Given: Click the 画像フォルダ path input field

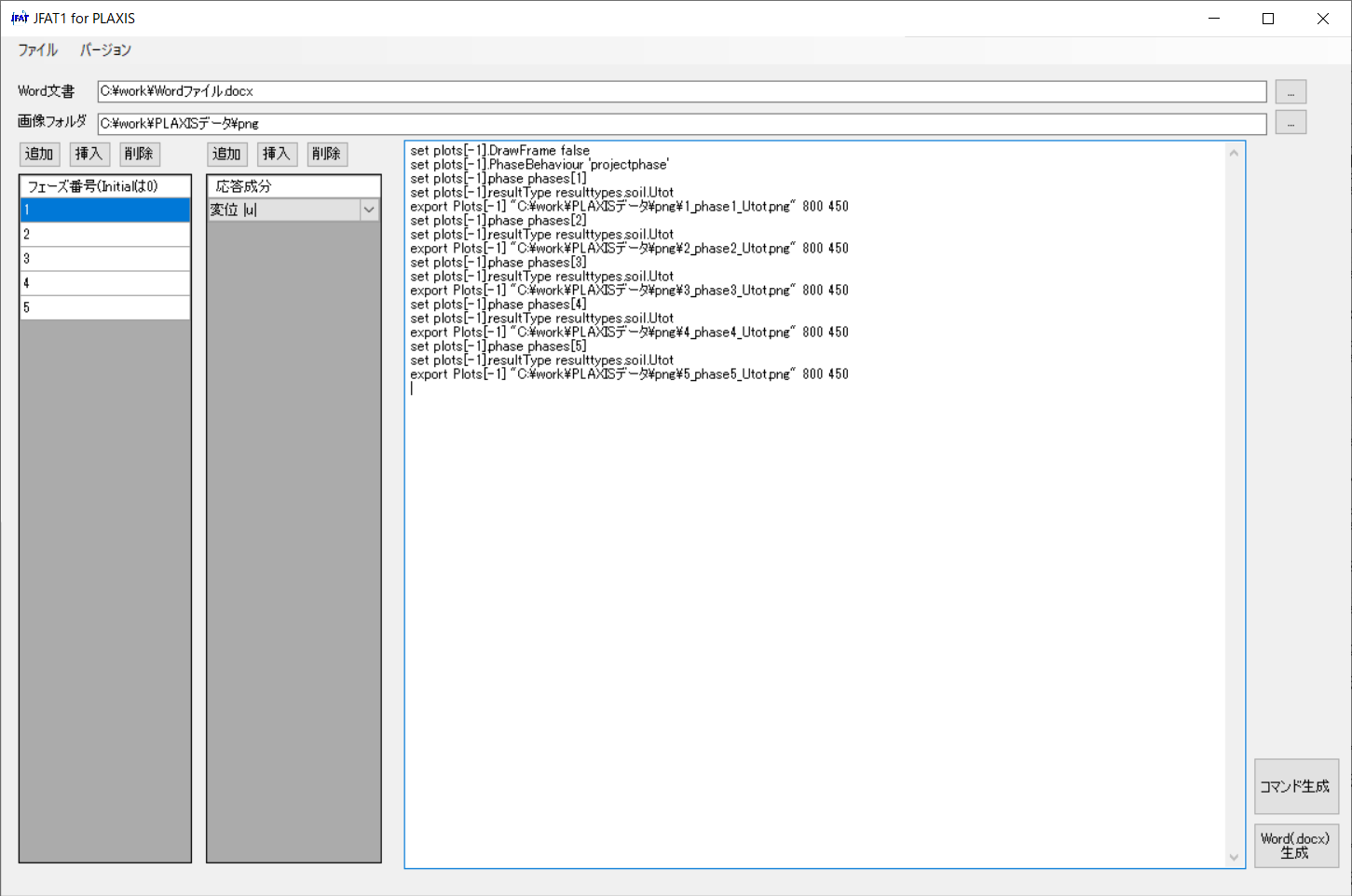Looking at the screenshot, I should [x=681, y=123].
